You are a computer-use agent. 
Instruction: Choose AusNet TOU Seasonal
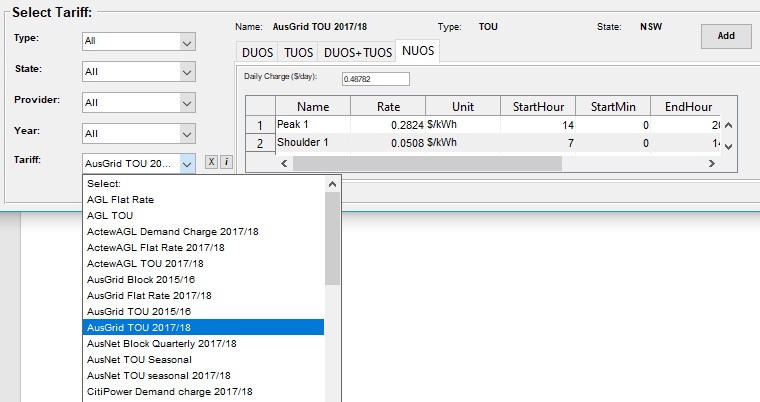(204, 360)
